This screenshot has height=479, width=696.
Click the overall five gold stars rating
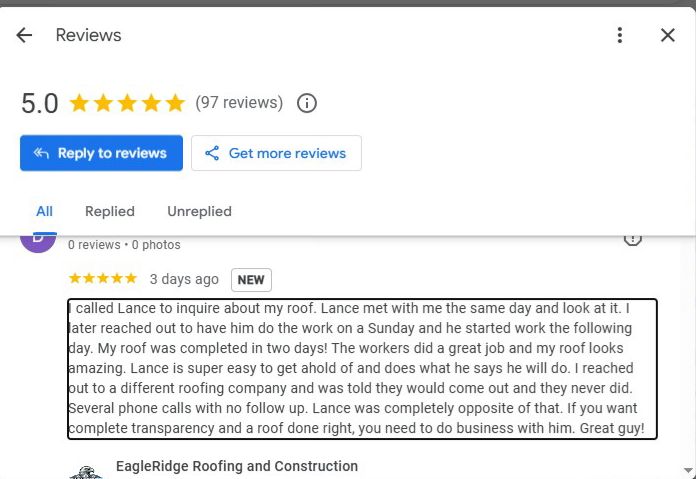127,103
